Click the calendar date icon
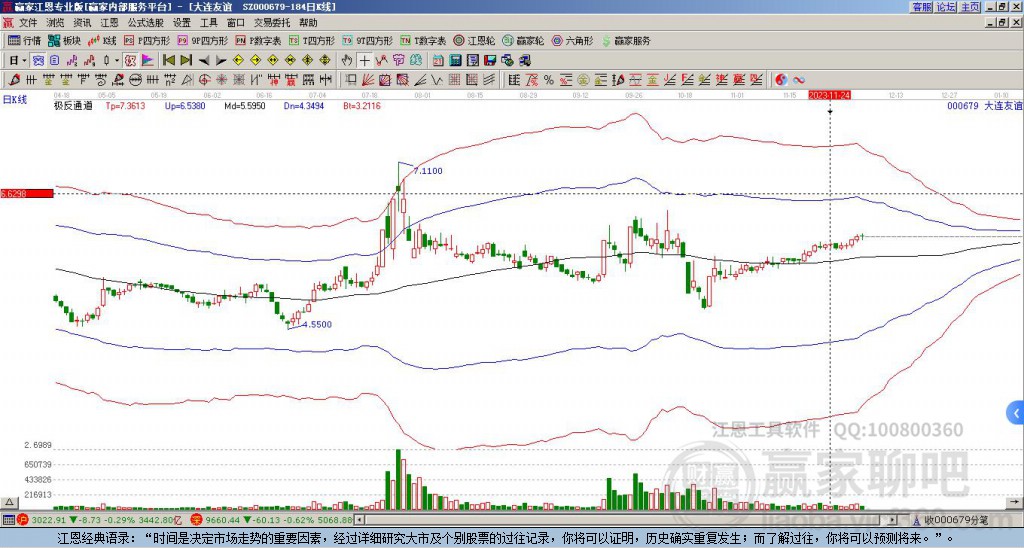 click(438, 61)
